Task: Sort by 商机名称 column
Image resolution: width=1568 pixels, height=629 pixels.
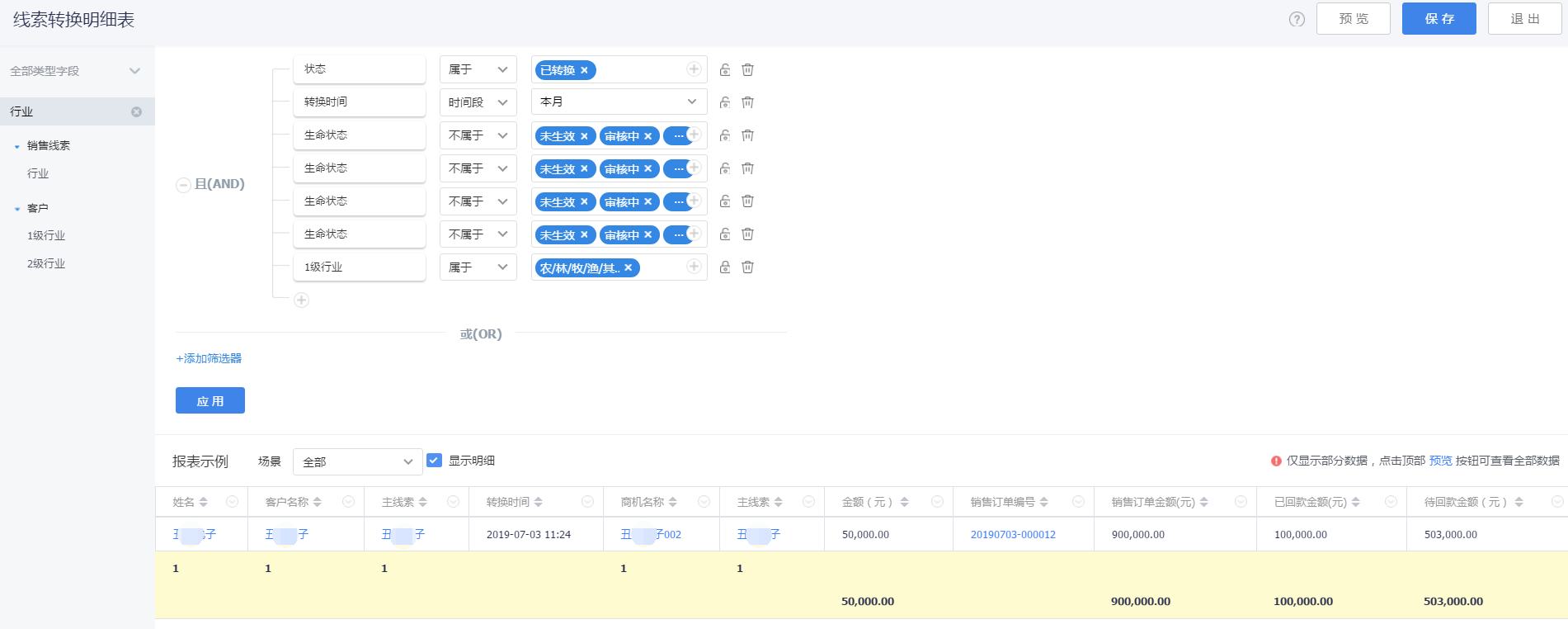Action: click(x=673, y=502)
